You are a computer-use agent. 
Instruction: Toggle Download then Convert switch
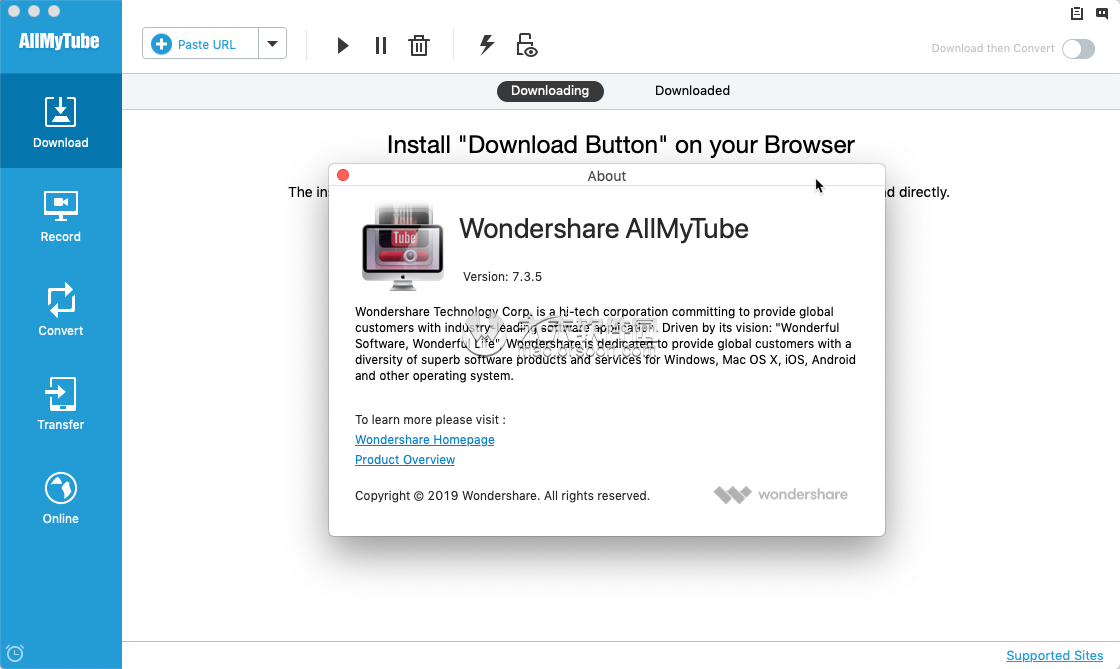(1078, 49)
